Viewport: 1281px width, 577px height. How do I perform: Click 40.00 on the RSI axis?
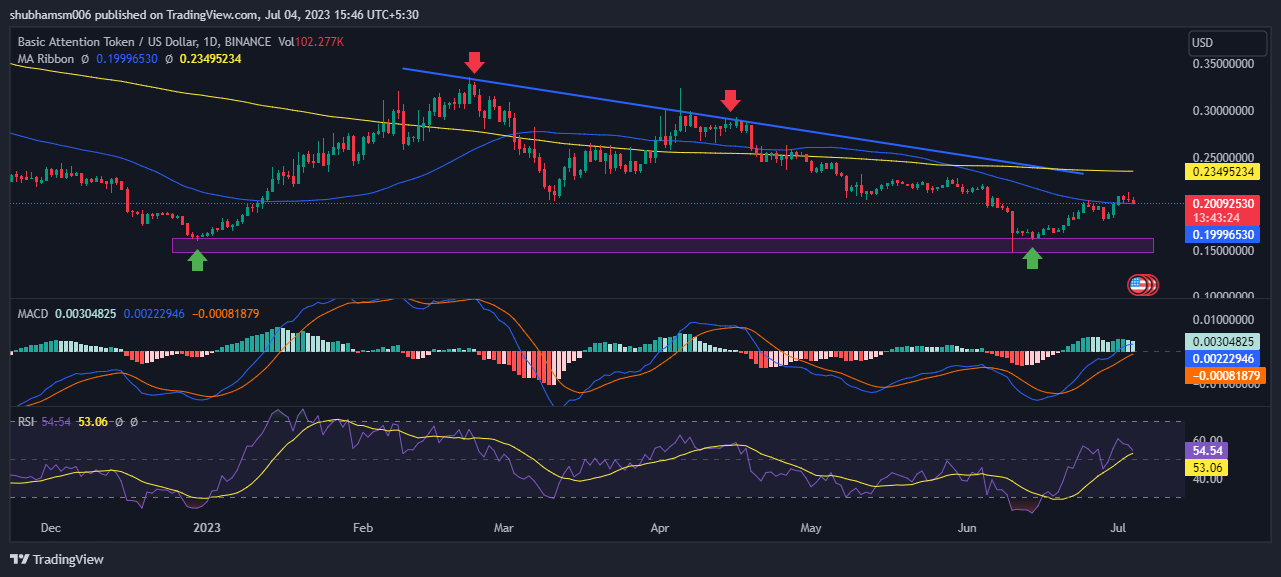(x=1208, y=479)
